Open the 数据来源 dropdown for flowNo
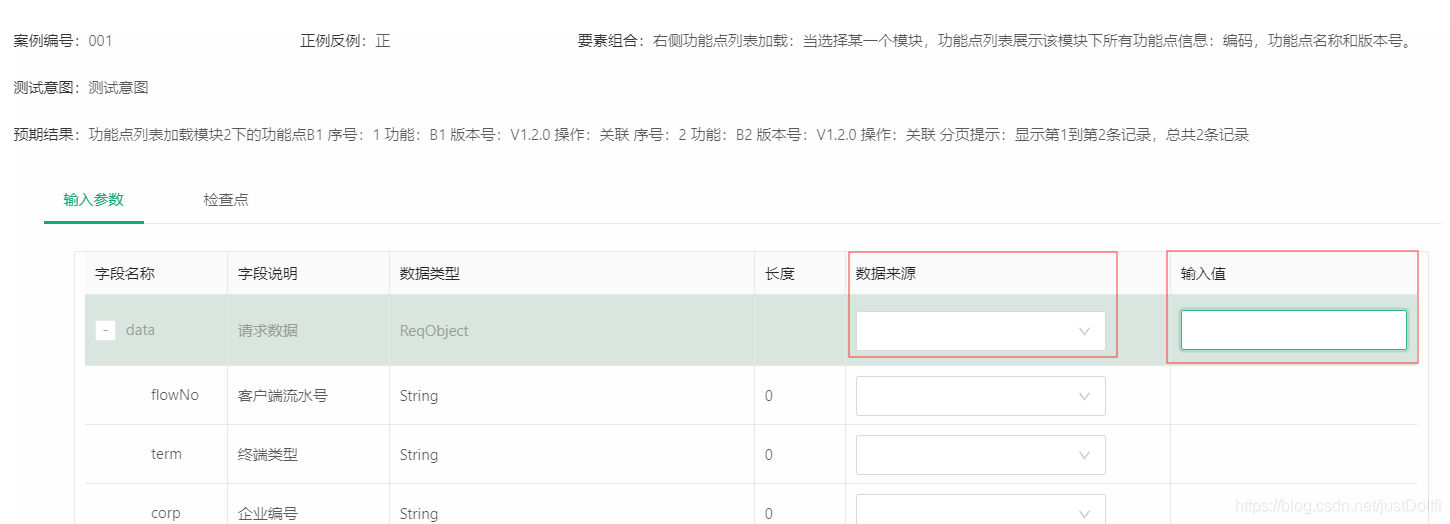The image size is (1450, 524). (980, 396)
